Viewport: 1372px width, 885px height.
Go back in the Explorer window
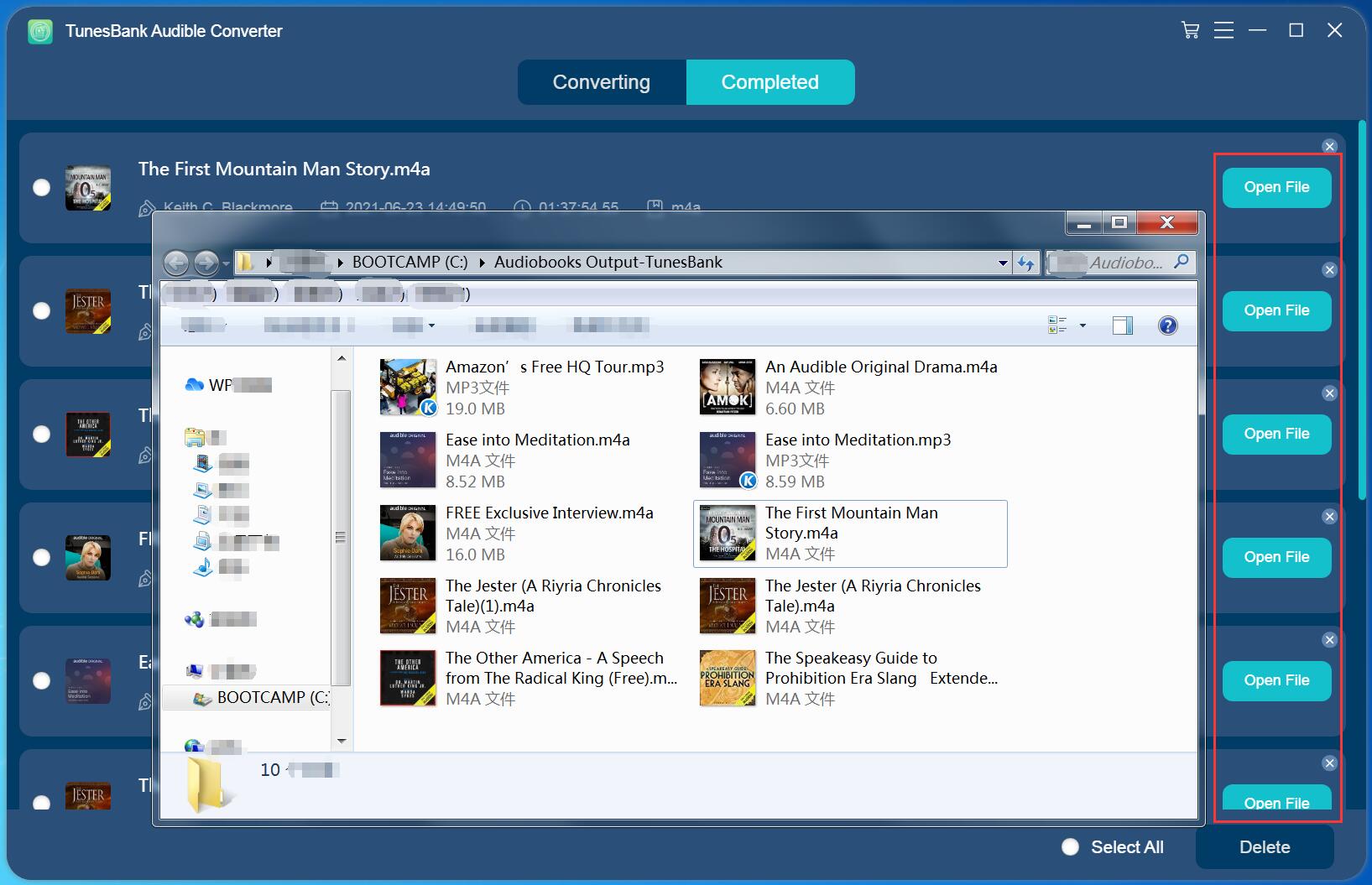[176, 263]
